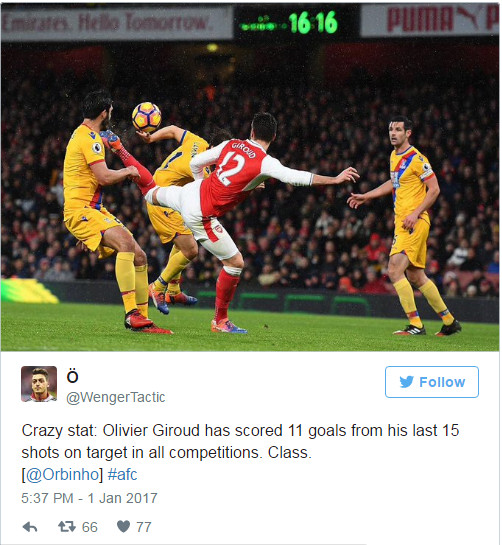Open the @Orbinho mention link
Image resolution: width=502 pixels, height=545 pixels.
pos(63,474)
